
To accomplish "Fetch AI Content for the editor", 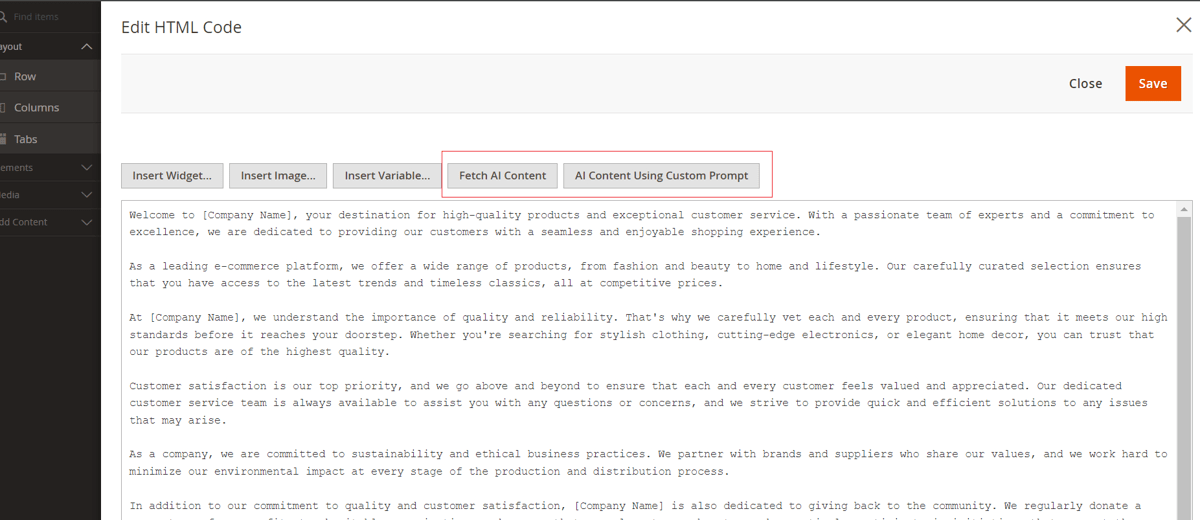I will pos(502,176).
